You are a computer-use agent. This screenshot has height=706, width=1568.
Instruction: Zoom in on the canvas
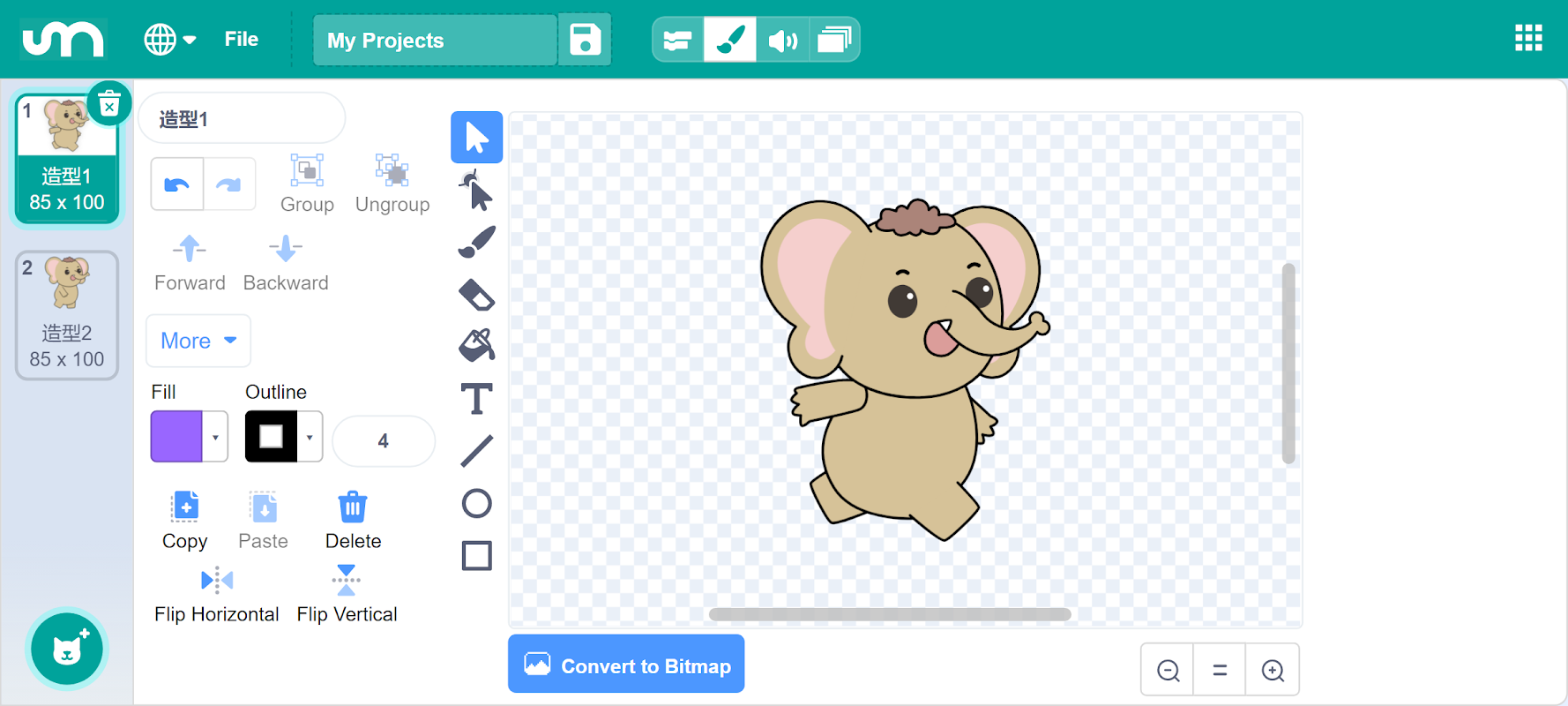coord(1273,670)
